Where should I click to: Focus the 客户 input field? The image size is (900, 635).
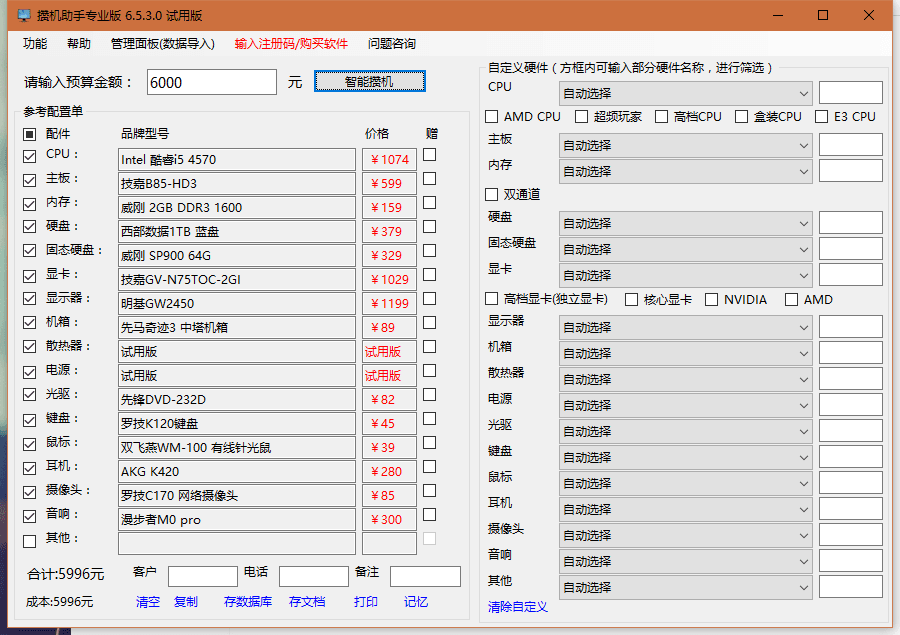click(203, 576)
